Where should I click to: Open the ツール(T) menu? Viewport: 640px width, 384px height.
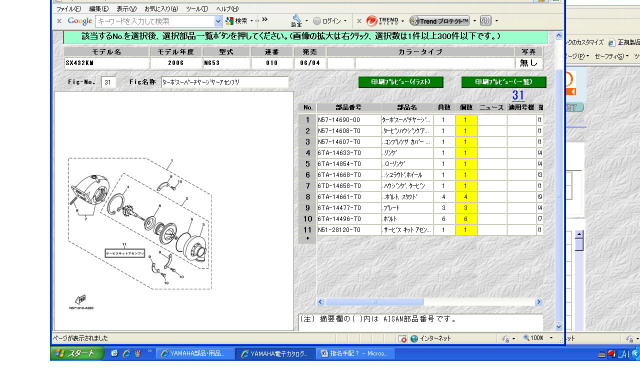click(197, 9)
